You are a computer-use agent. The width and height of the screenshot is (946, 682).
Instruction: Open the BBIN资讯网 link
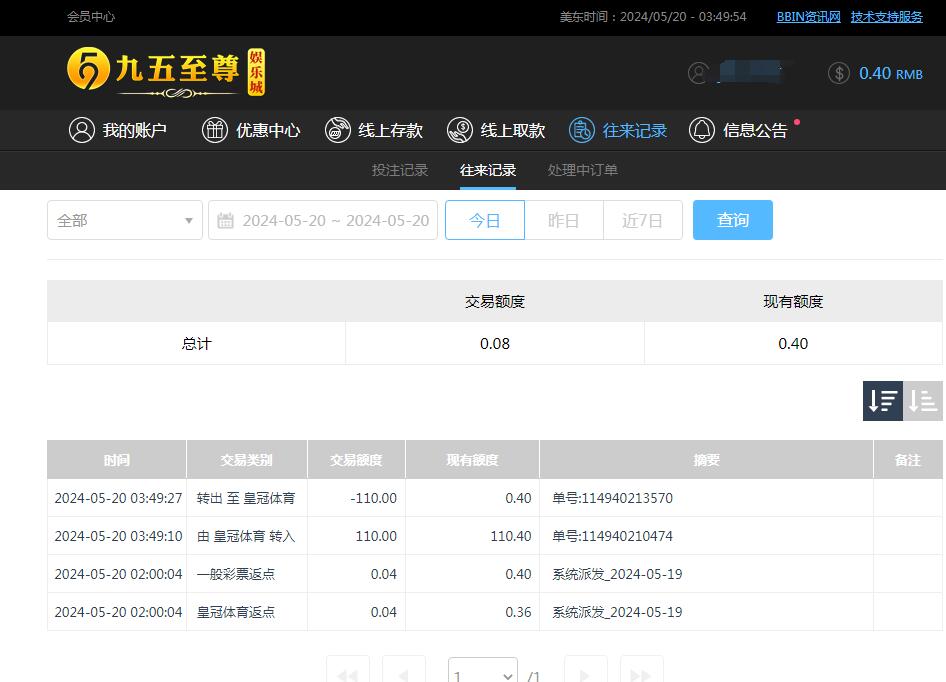(x=808, y=17)
